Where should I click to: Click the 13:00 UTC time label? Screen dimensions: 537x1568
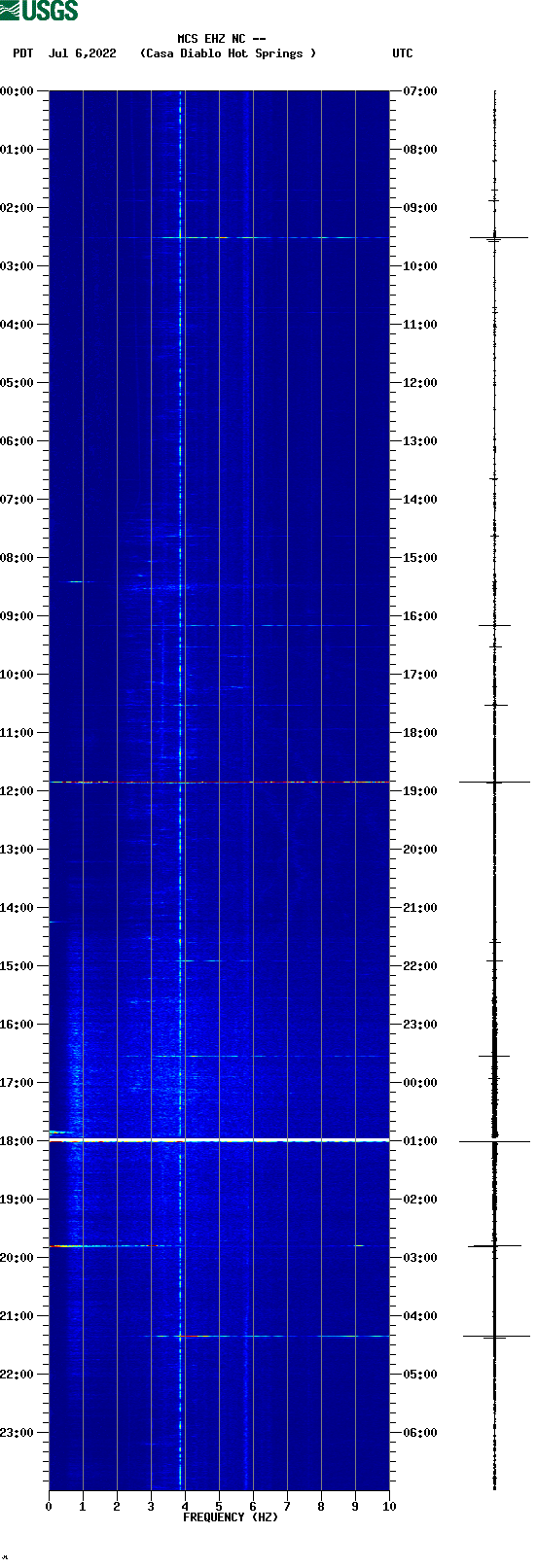[420, 441]
